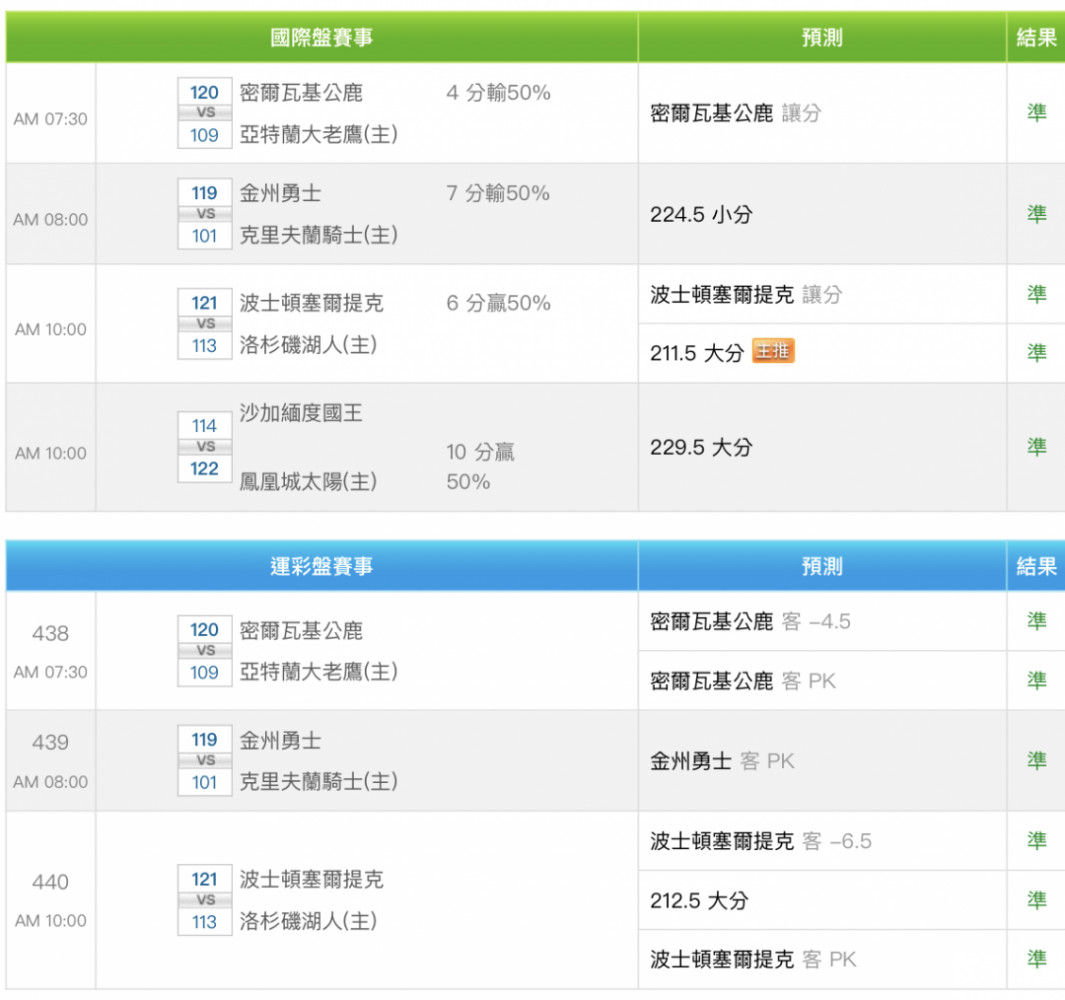This screenshot has width=1065, height=1000.
Task: Select 克里夫蘭騎士(主) in the 國際盤賽事 table
Action: click(319, 235)
